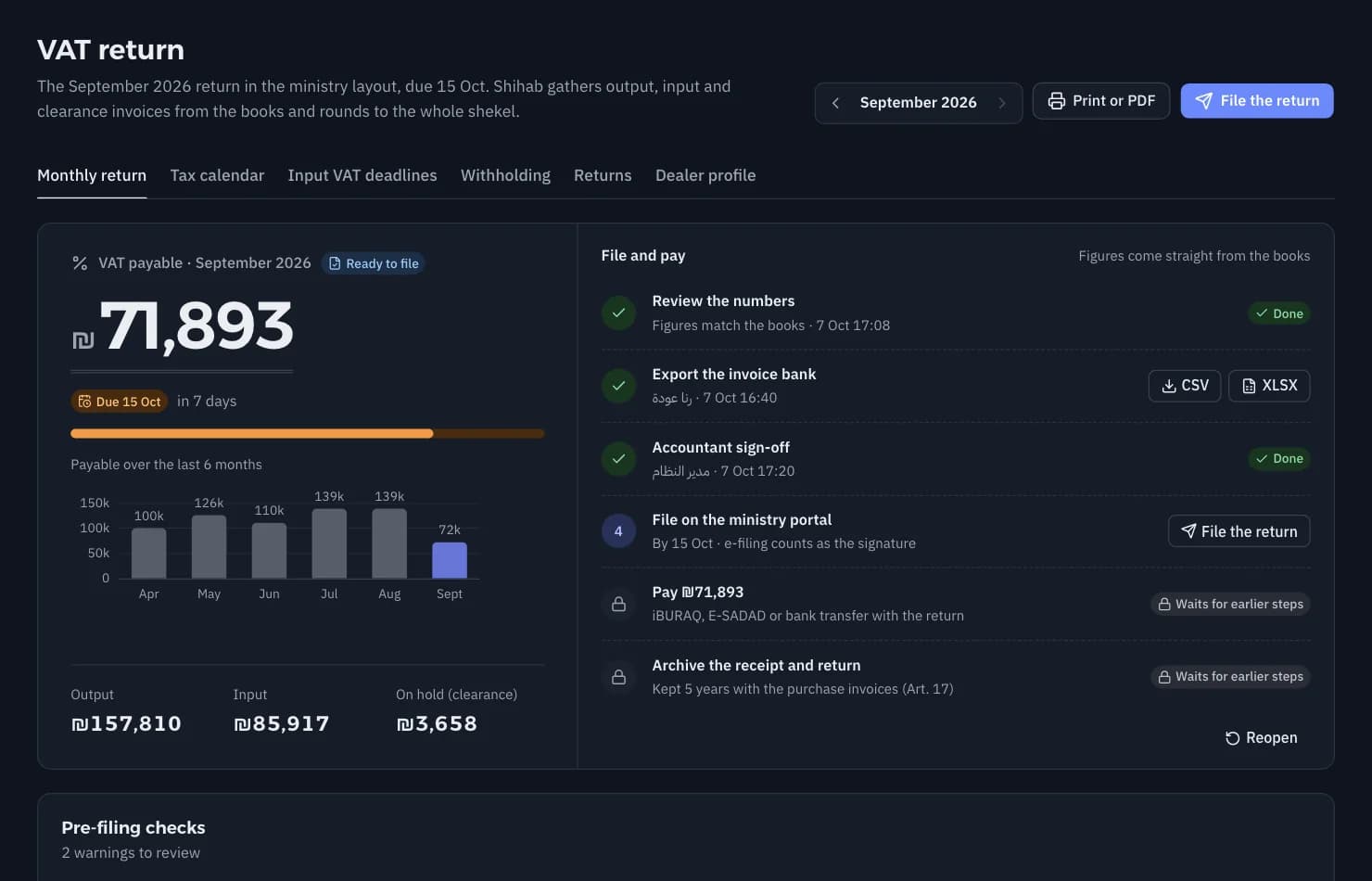Click the Ready to file status badge
The image size is (1372, 881).
374,263
